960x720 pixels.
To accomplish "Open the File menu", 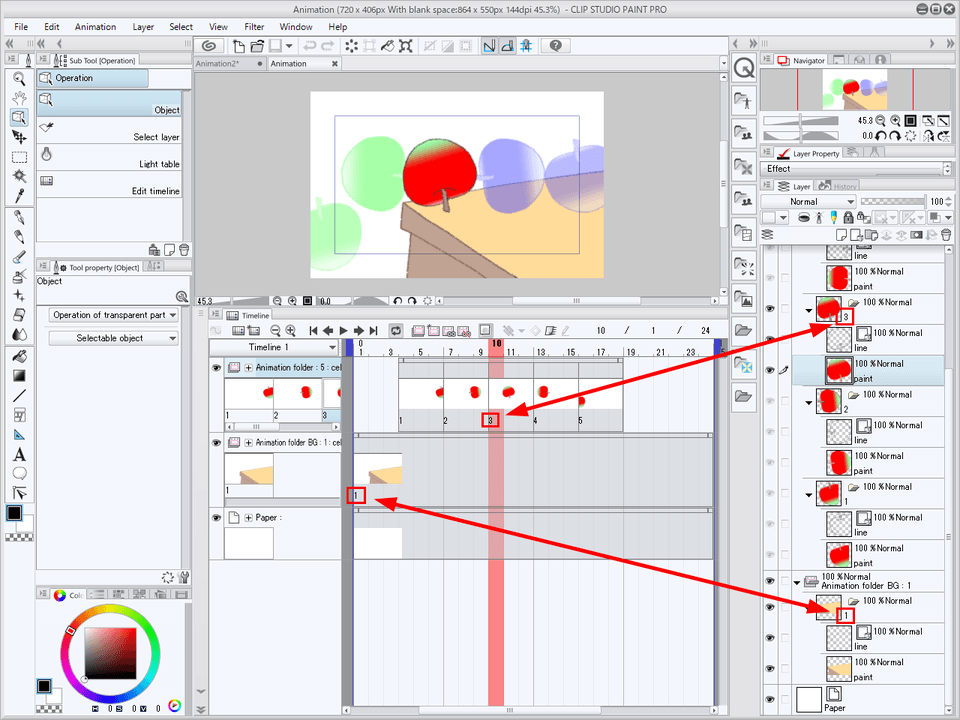I will point(21,27).
